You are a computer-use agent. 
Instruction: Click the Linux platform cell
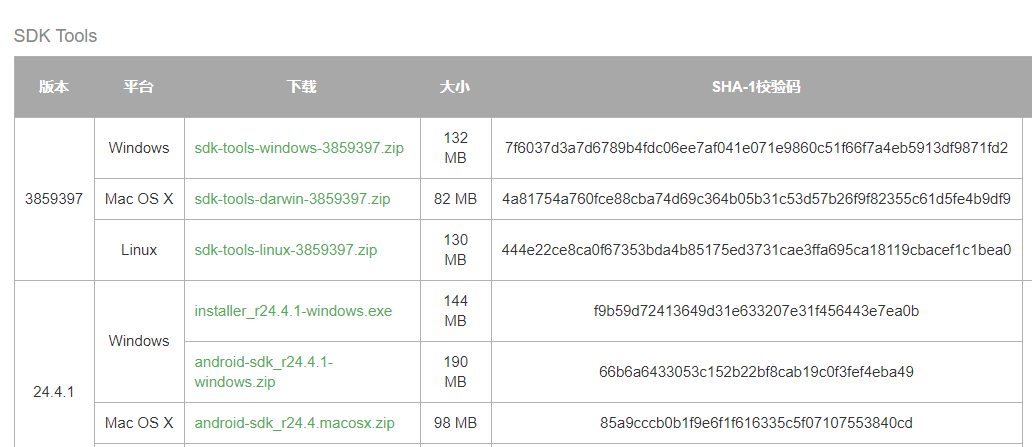[139, 250]
